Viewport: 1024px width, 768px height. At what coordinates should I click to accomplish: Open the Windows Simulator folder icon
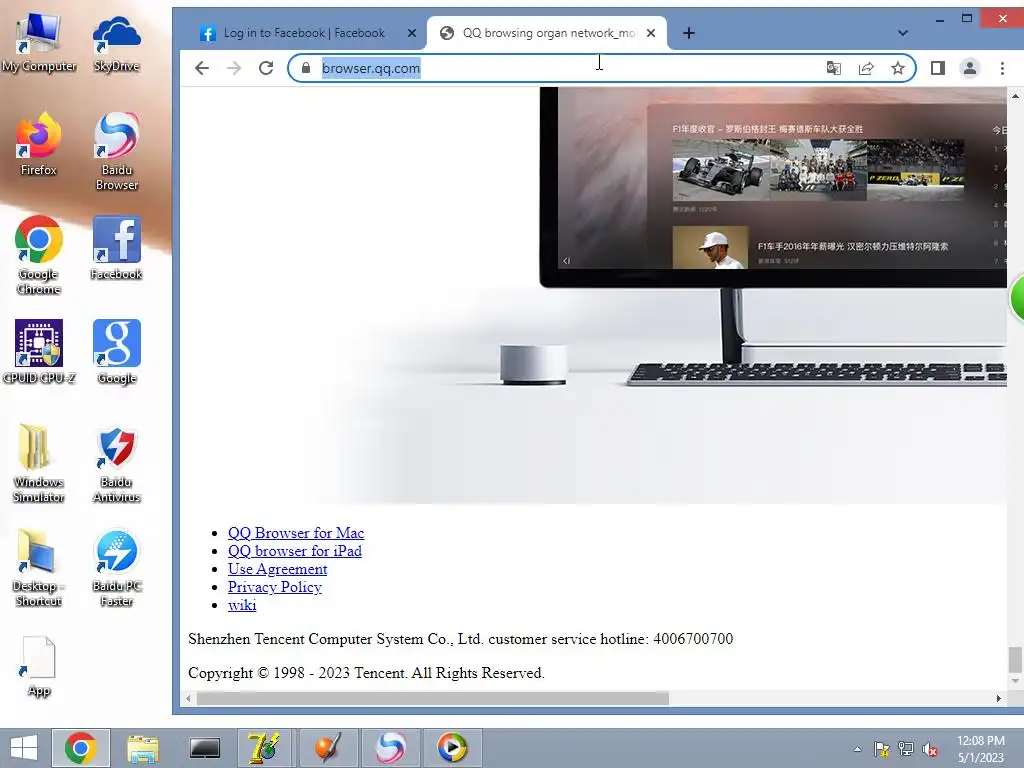coord(39,463)
